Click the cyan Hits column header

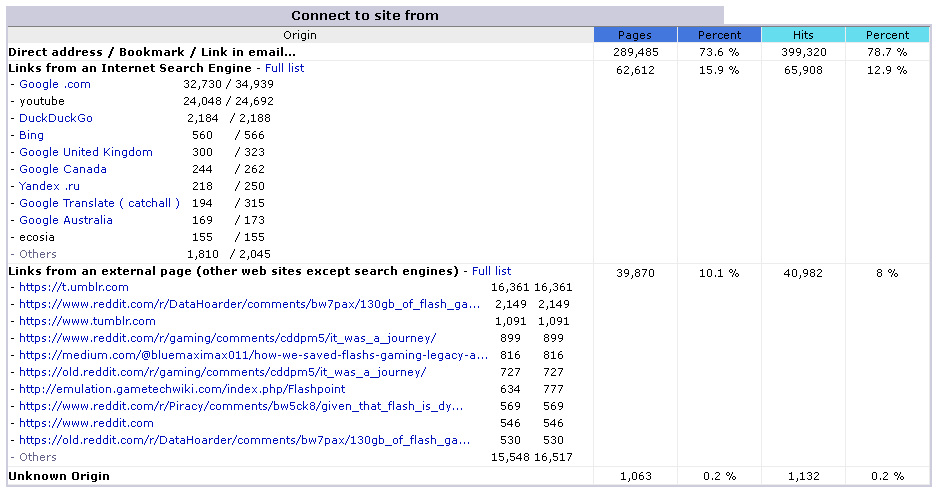[x=803, y=35]
